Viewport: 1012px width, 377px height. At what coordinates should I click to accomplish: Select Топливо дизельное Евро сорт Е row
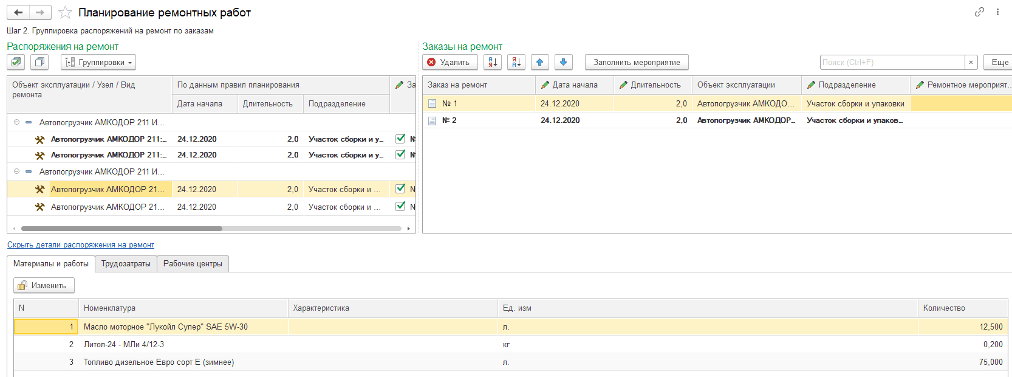pyautogui.click(x=510, y=362)
